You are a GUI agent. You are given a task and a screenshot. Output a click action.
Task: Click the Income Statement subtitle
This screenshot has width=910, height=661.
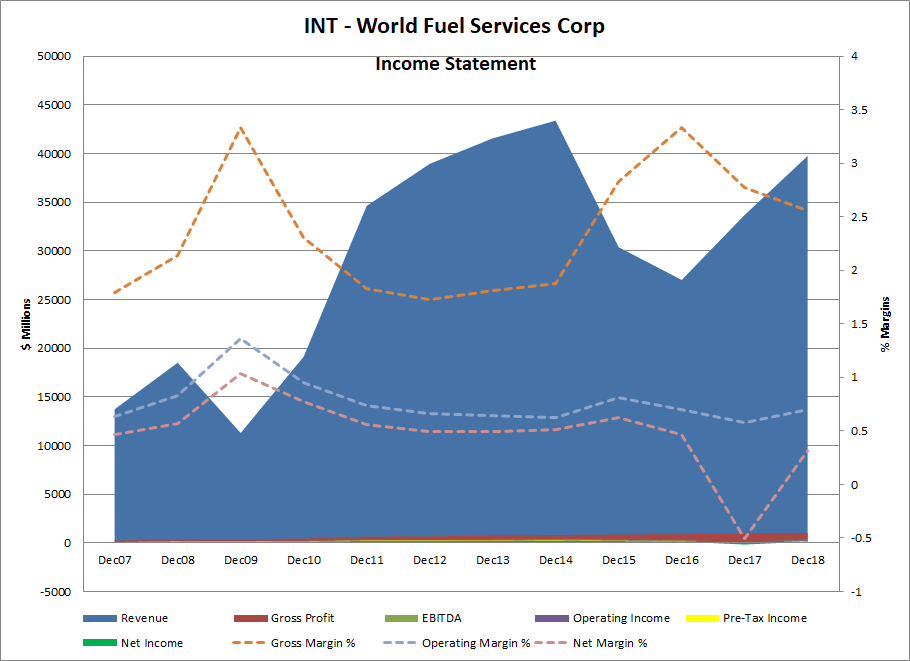pos(455,63)
